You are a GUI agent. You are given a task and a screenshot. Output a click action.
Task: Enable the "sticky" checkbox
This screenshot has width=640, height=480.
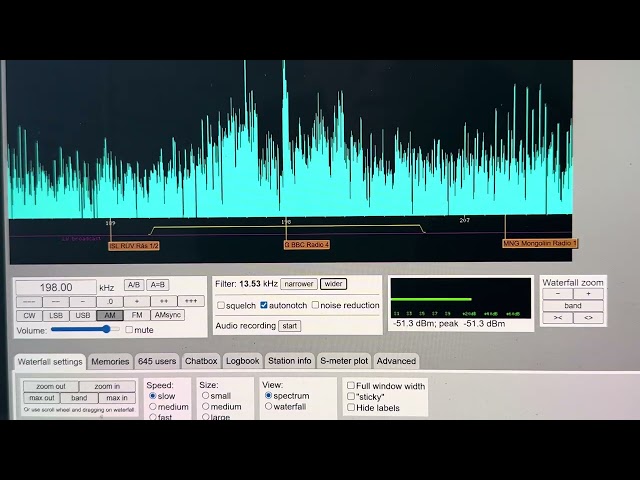pyautogui.click(x=351, y=396)
